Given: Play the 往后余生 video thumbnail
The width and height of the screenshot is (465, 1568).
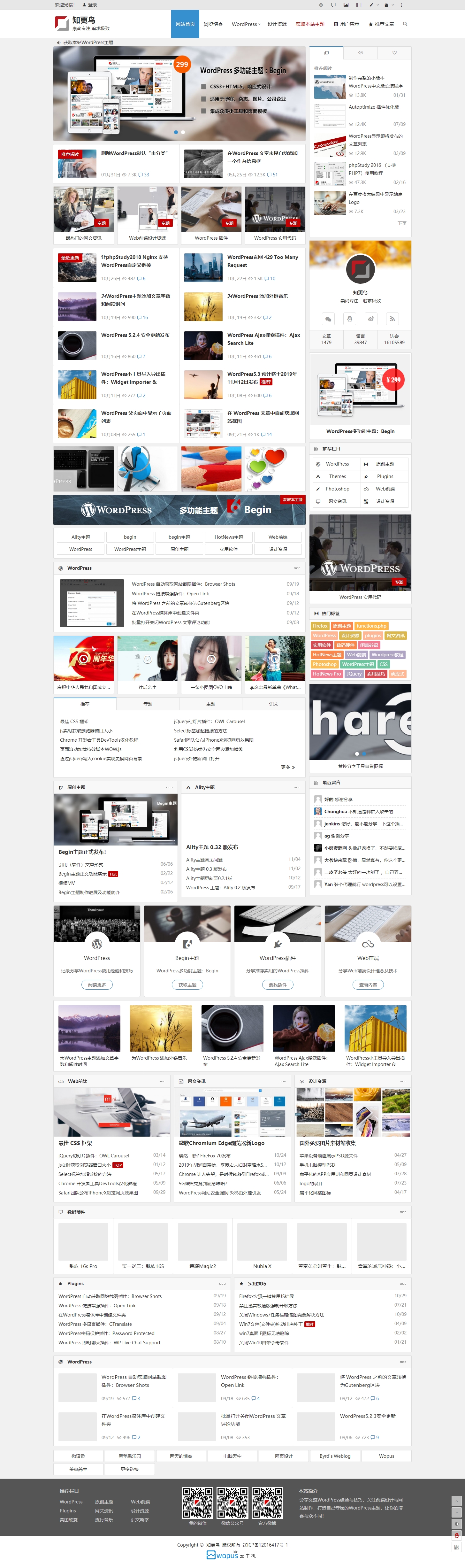Looking at the screenshot, I should point(147,659).
